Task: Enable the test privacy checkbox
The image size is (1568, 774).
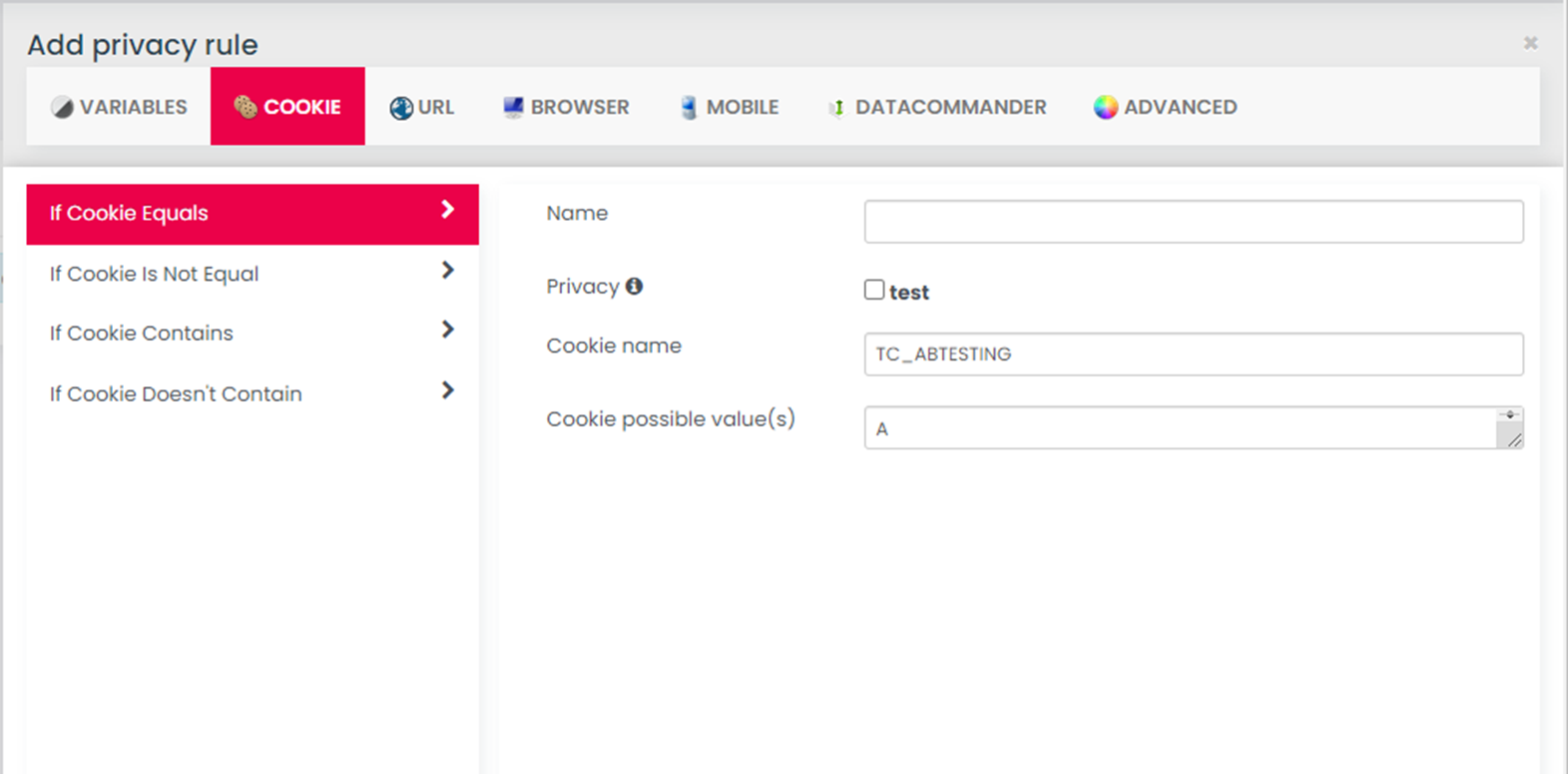Action: 874,290
